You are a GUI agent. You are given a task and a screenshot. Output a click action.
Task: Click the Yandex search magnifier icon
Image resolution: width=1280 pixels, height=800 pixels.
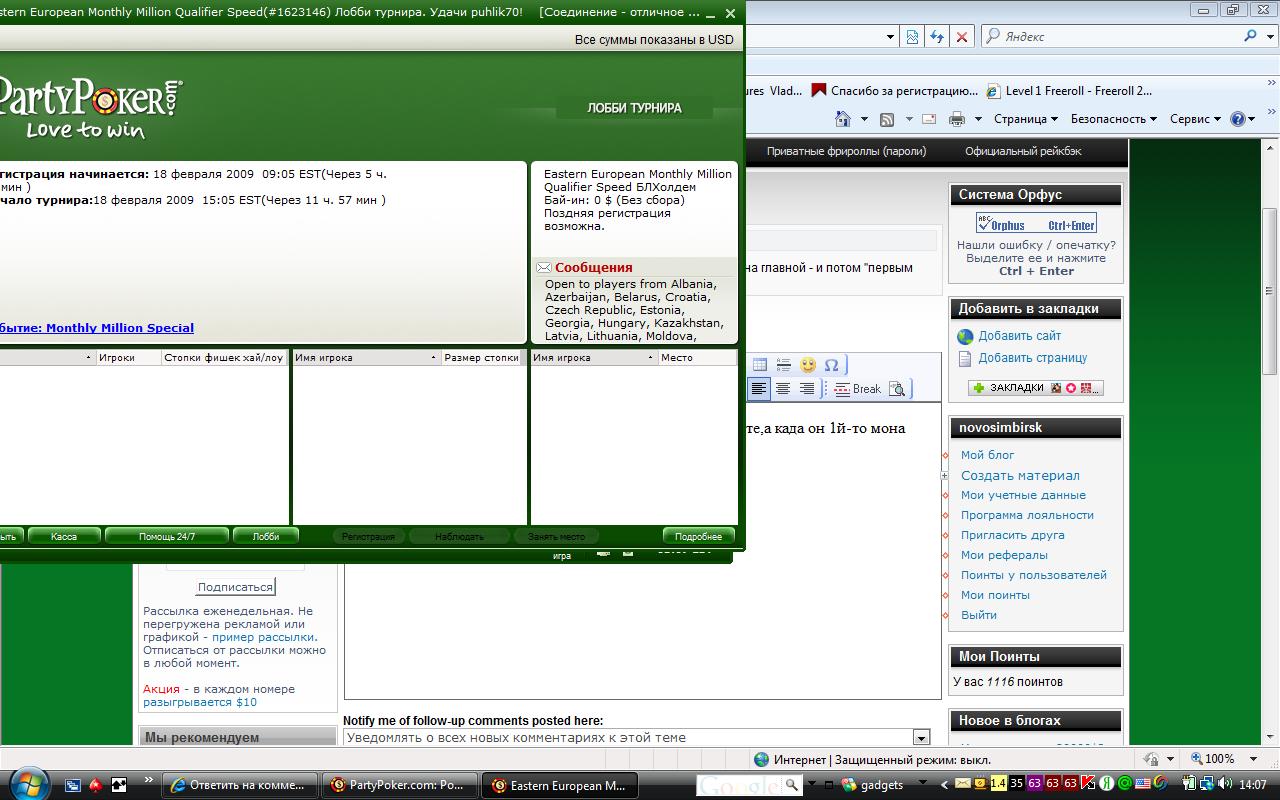[x=1251, y=36]
